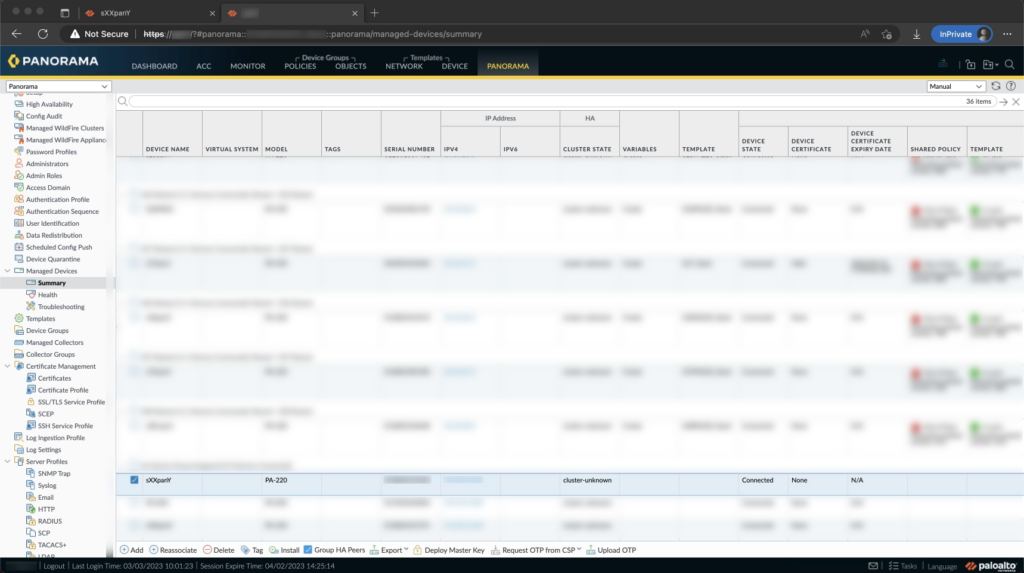Click the Syslog profile icon
1024x573 pixels.
click(x=31, y=485)
